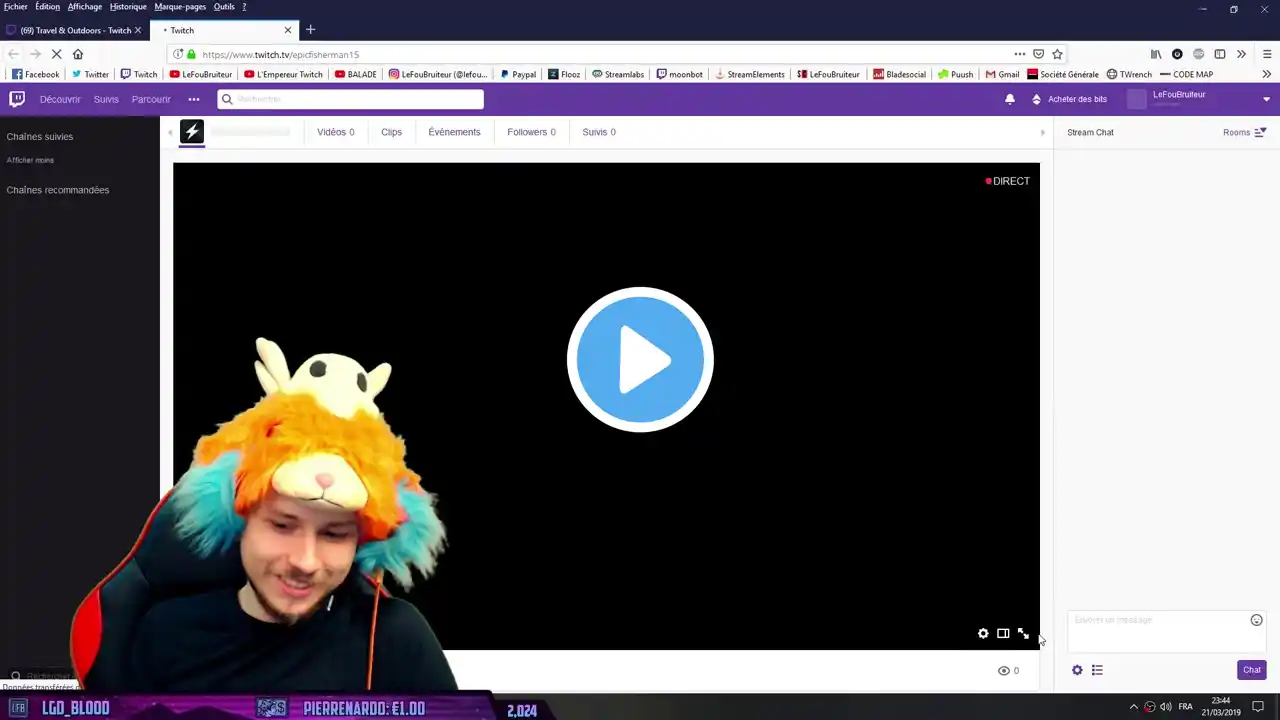Viewport: 1280px width, 720px height.
Task: Save page to Pocket icon
Action: [x=1038, y=54]
